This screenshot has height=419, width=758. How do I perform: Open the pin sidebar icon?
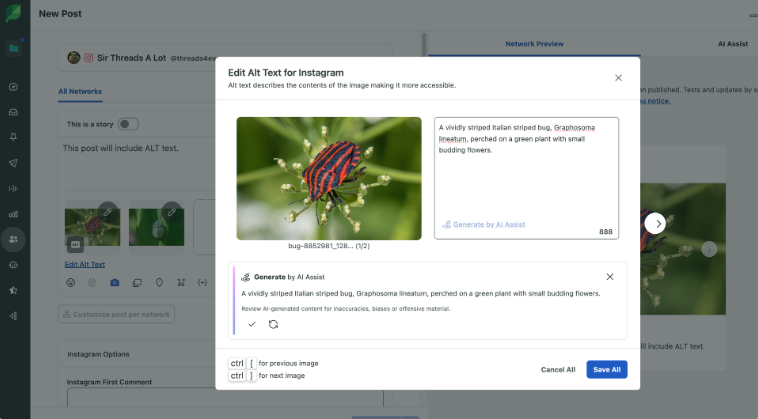coord(14,137)
